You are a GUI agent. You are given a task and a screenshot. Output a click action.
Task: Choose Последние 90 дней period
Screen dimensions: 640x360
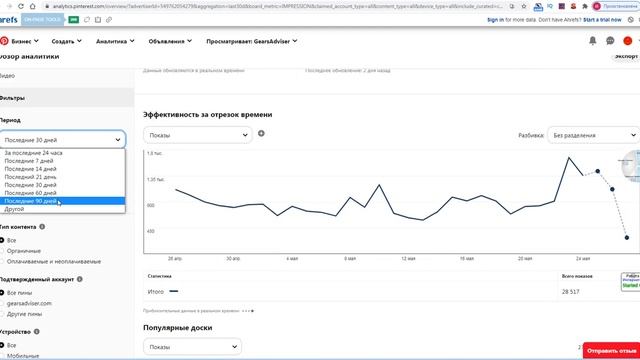62,201
